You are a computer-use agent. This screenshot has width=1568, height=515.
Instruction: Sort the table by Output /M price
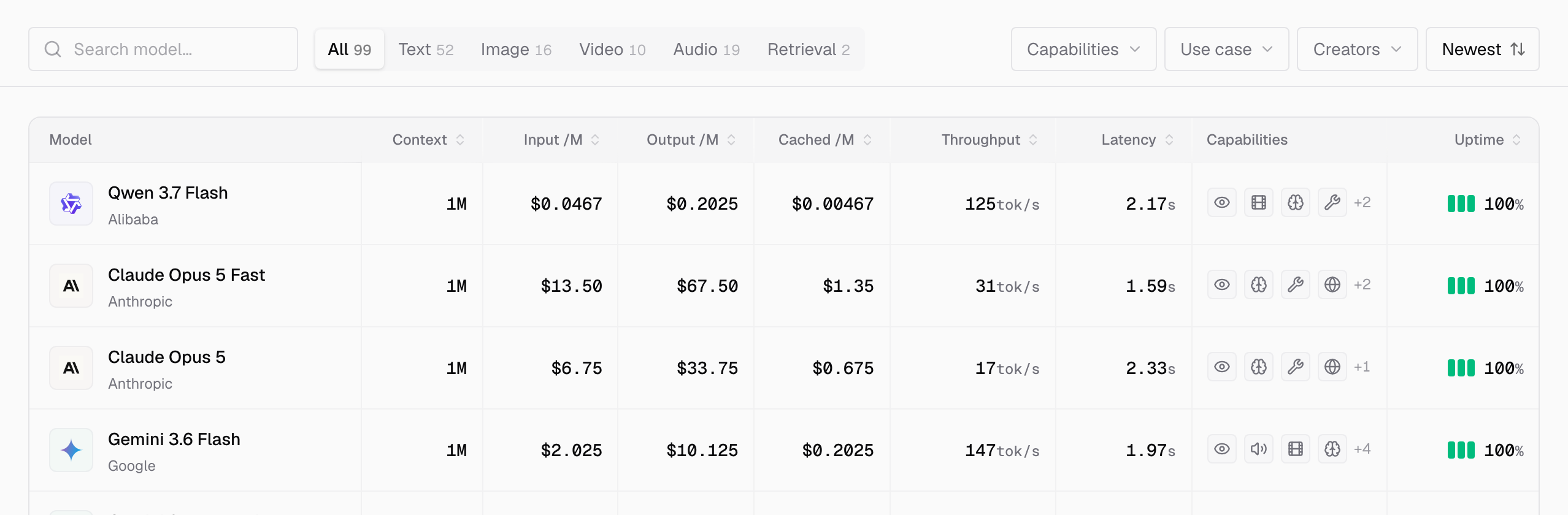[691, 140]
